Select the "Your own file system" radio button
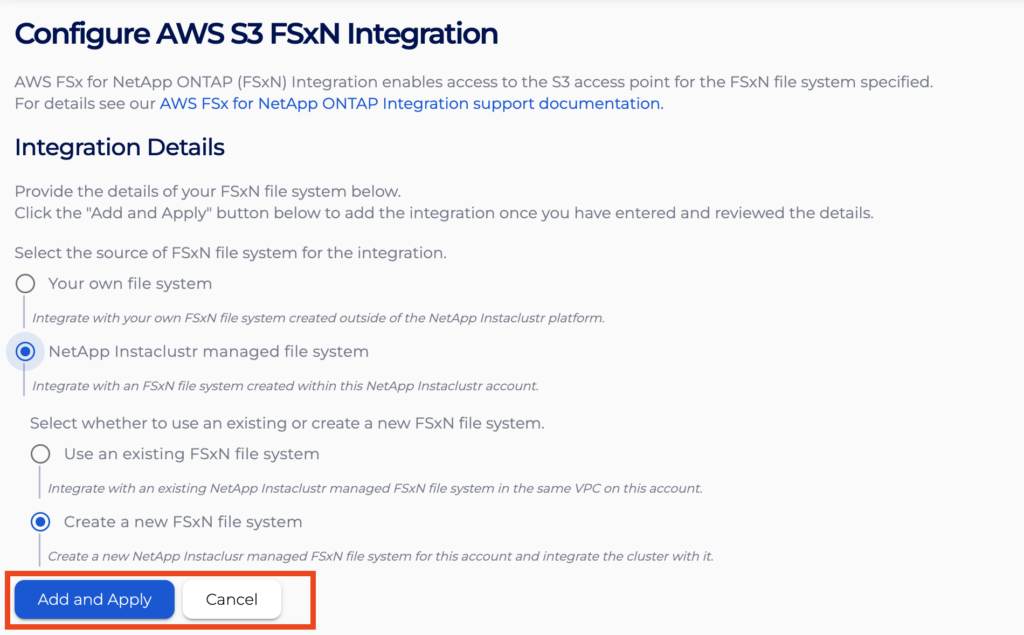This screenshot has height=635, width=1024. pos(26,284)
